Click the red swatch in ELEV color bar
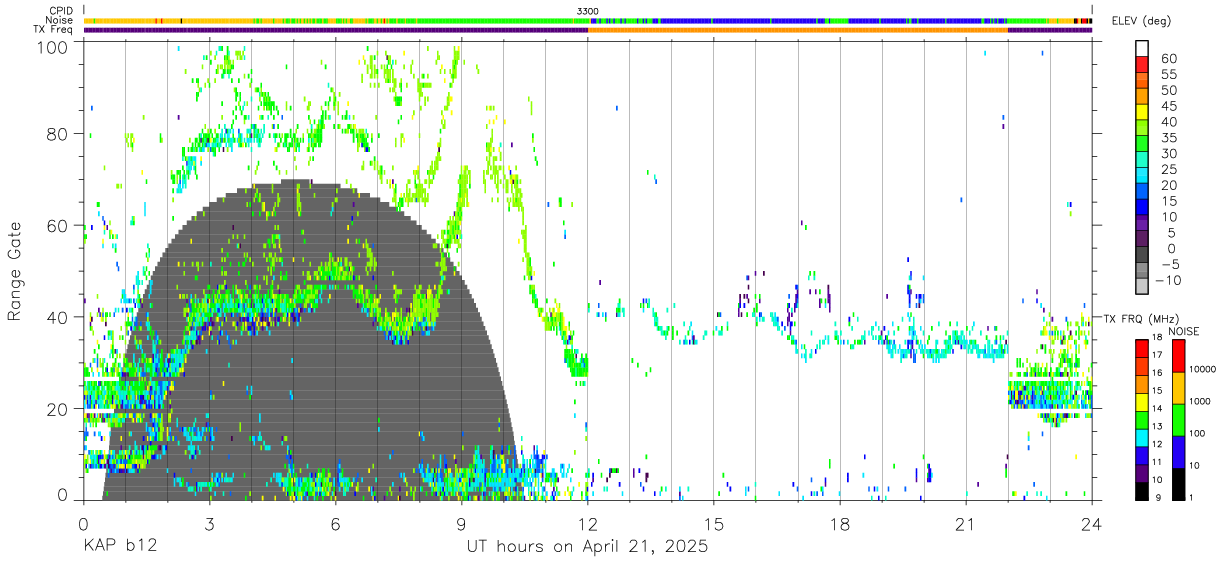The height and width of the screenshot is (567, 1228). pos(1141,64)
